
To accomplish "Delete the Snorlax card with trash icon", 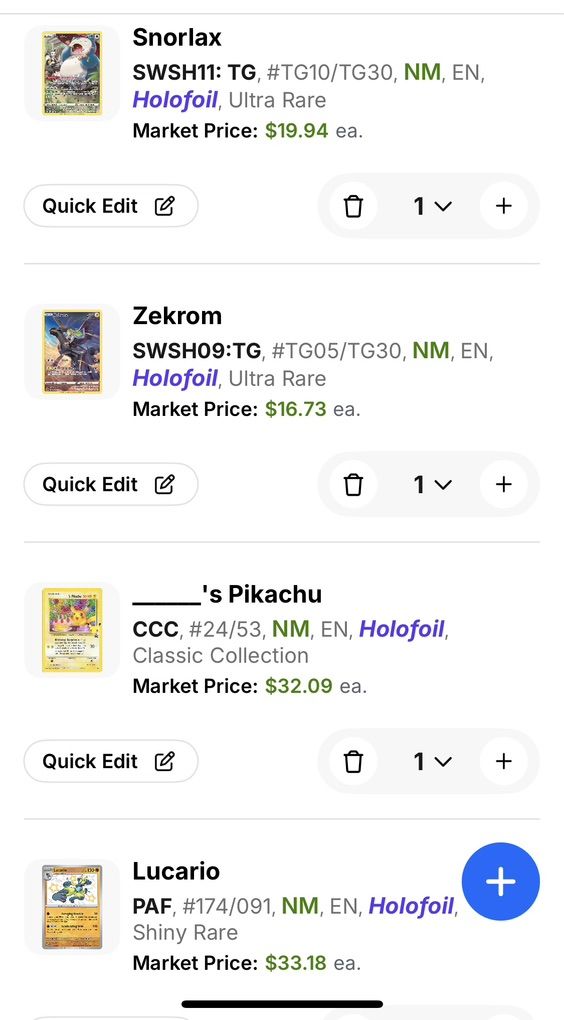I will point(353,206).
